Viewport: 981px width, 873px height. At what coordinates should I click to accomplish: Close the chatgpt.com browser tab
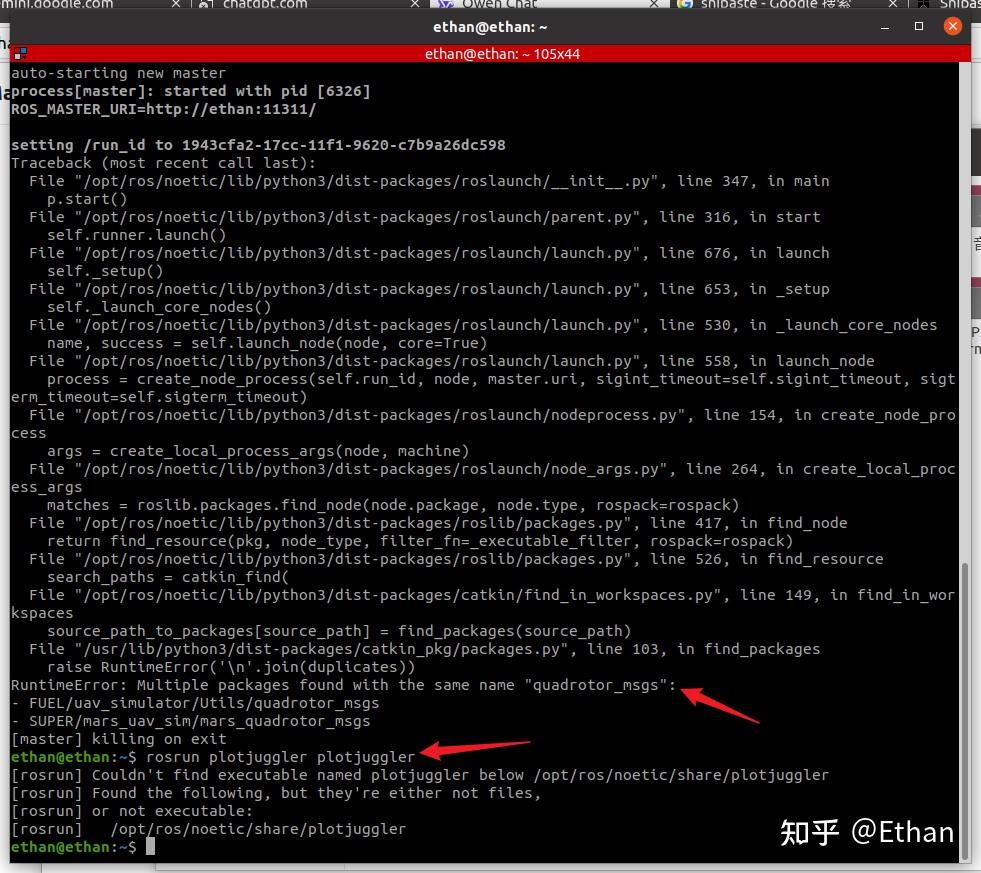415,4
